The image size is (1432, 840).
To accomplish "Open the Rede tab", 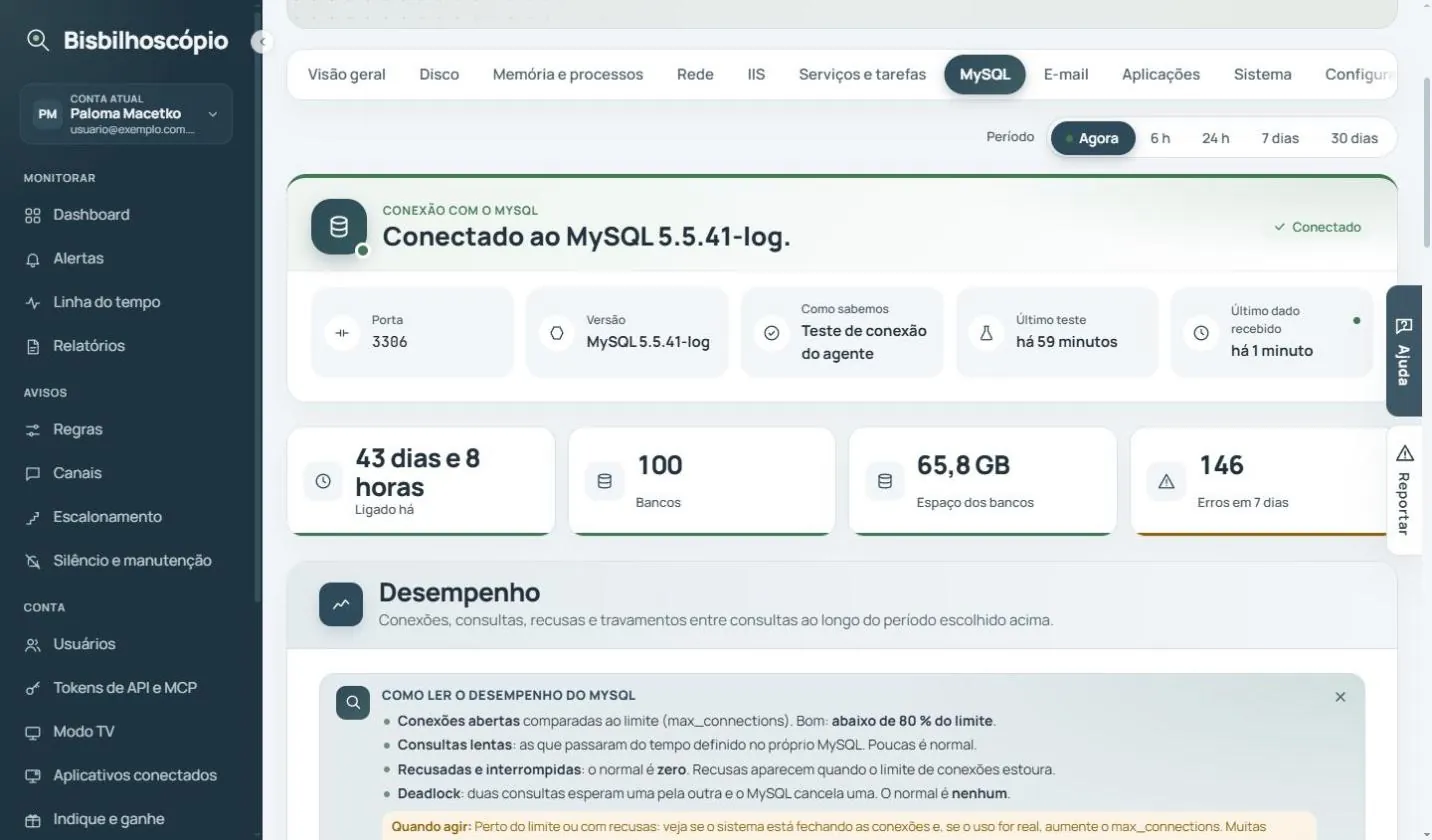I will (695, 74).
